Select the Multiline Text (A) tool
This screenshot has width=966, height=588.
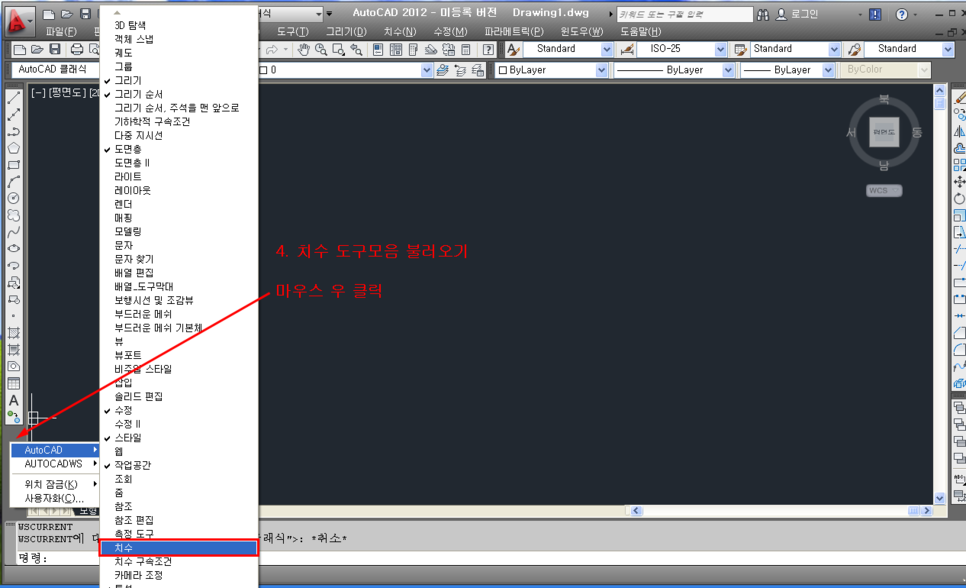pos(14,401)
